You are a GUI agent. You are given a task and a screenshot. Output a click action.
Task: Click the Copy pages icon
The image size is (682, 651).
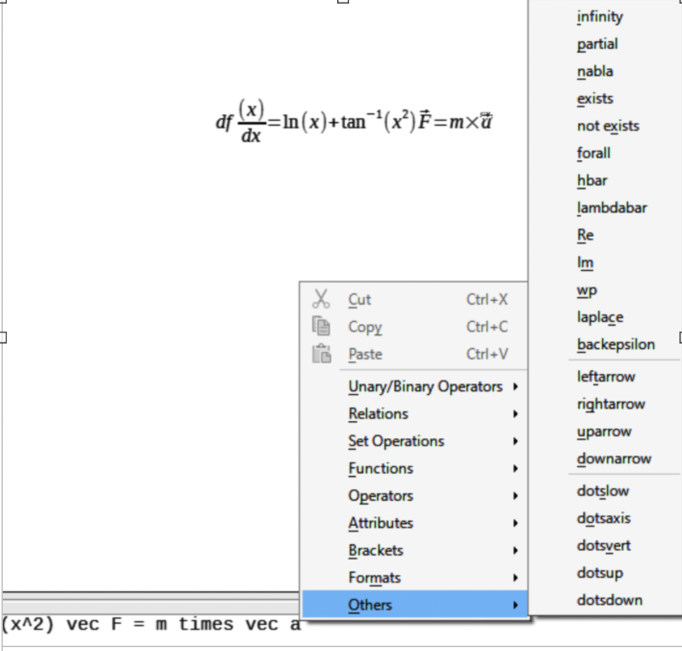(321, 327)
